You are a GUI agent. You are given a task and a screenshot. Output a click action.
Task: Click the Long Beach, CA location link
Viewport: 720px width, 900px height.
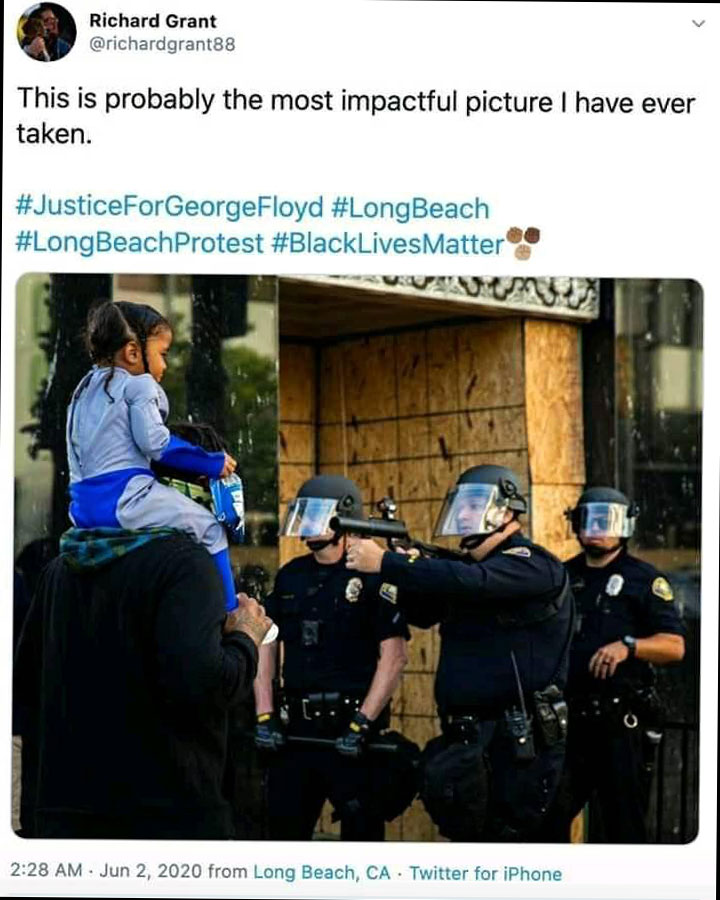pyautogui.click(x=322, y=872)
